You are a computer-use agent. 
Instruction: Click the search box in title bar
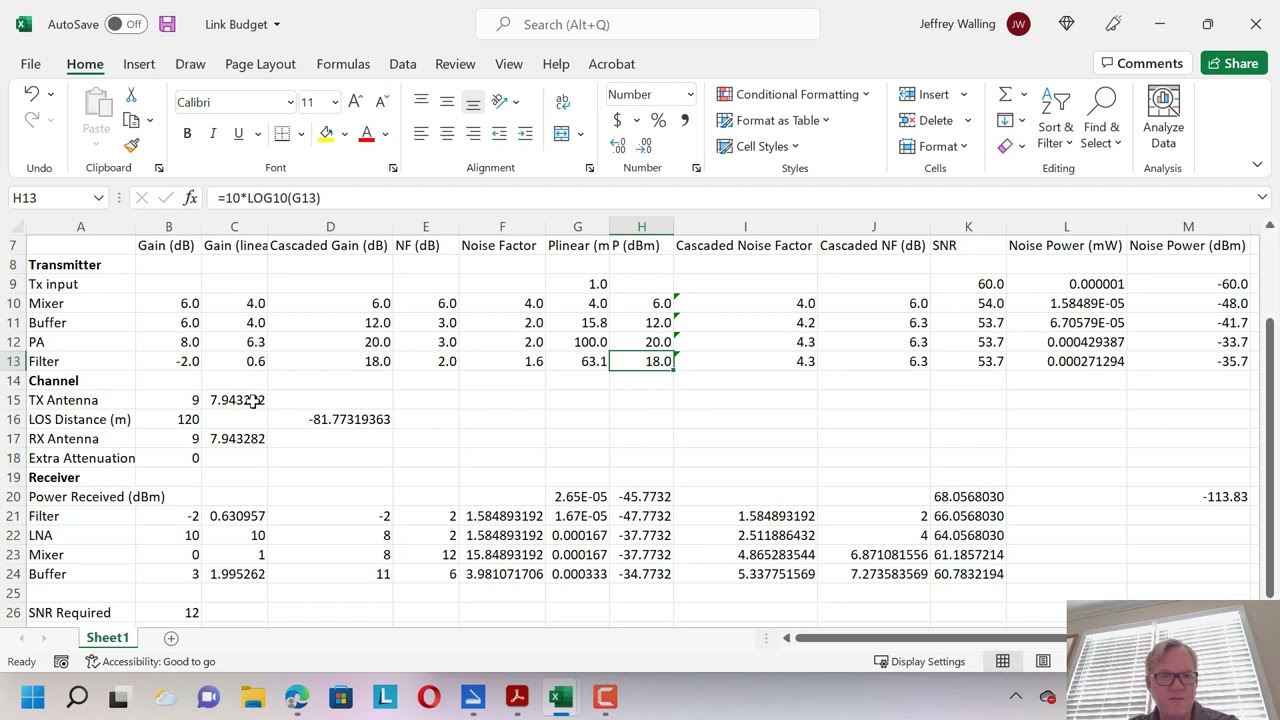[648, 24]
